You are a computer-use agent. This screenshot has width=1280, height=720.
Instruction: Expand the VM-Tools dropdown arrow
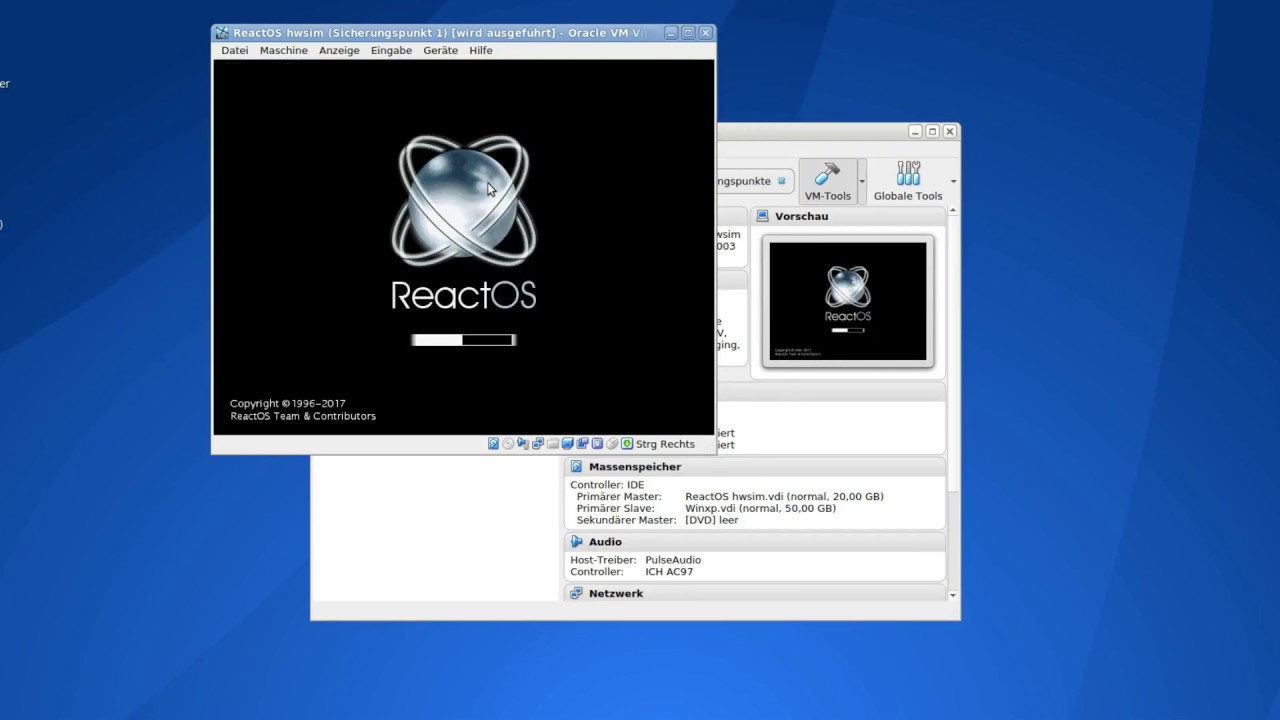tap(862, 182)
